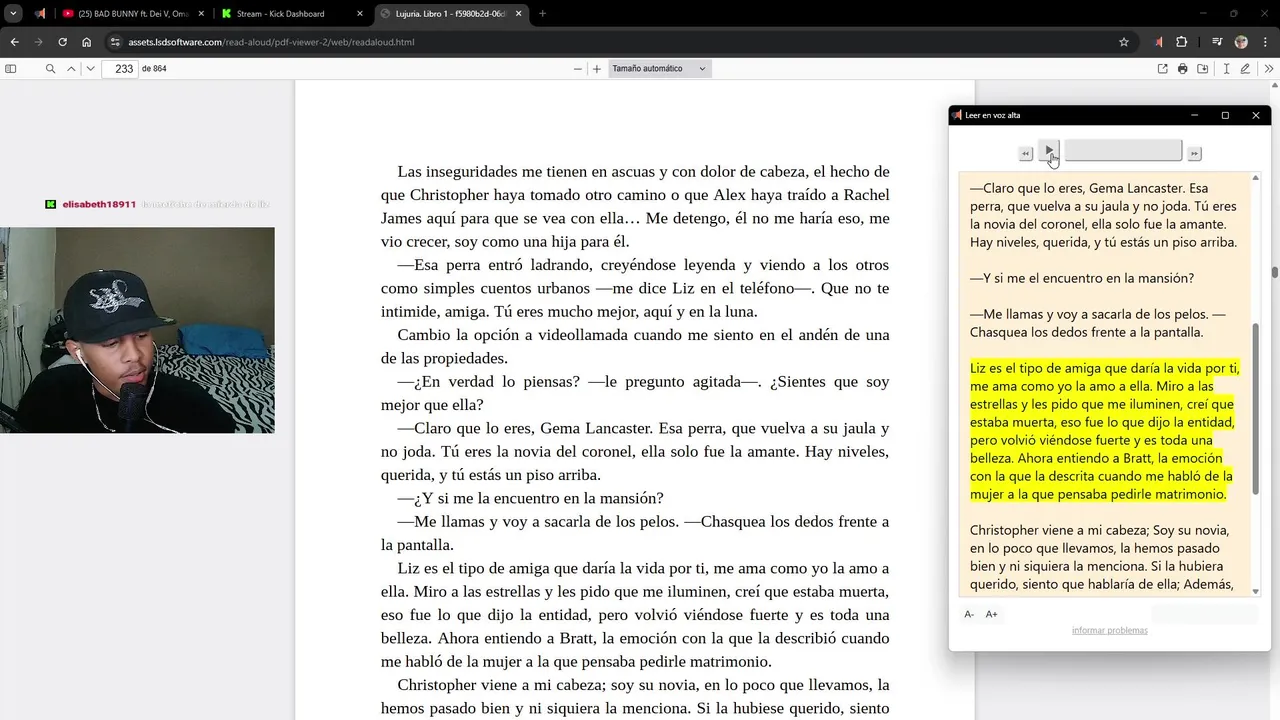Select the draw pencil tool
The height and width of the screenshot is (720, 1280).
[x=1245, y=69]
